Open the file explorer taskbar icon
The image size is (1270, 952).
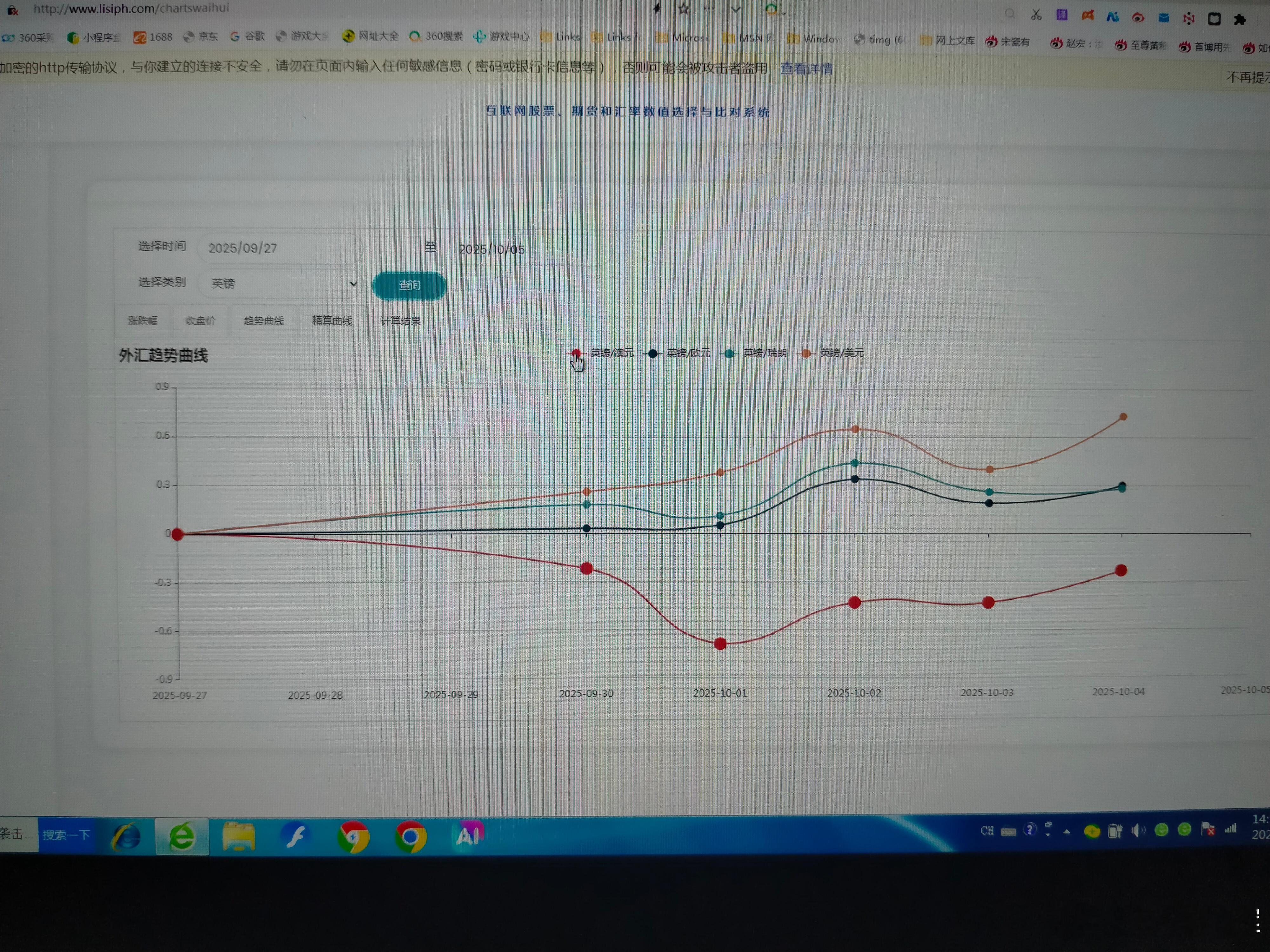[238, 837]
